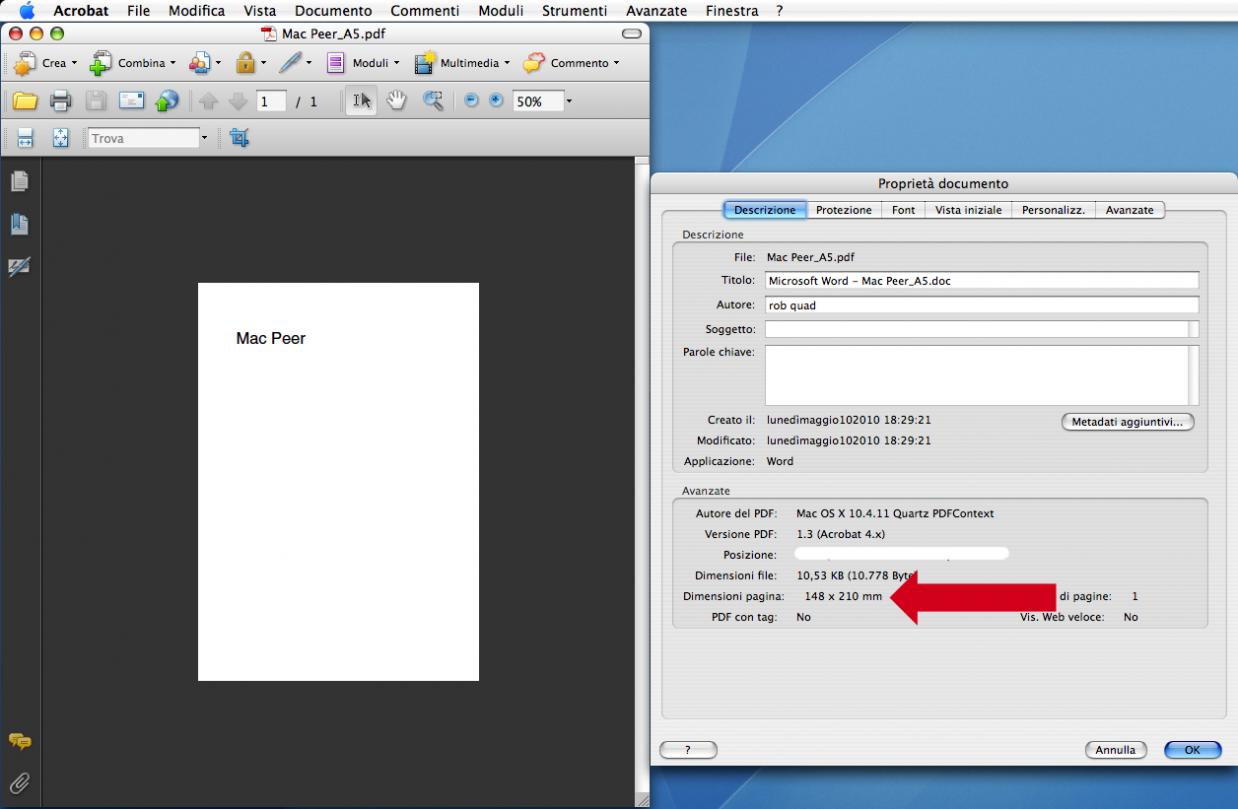Screen dimensions: 1238x809
Task: Click the Annulla button
Action: click(1115, 750)
